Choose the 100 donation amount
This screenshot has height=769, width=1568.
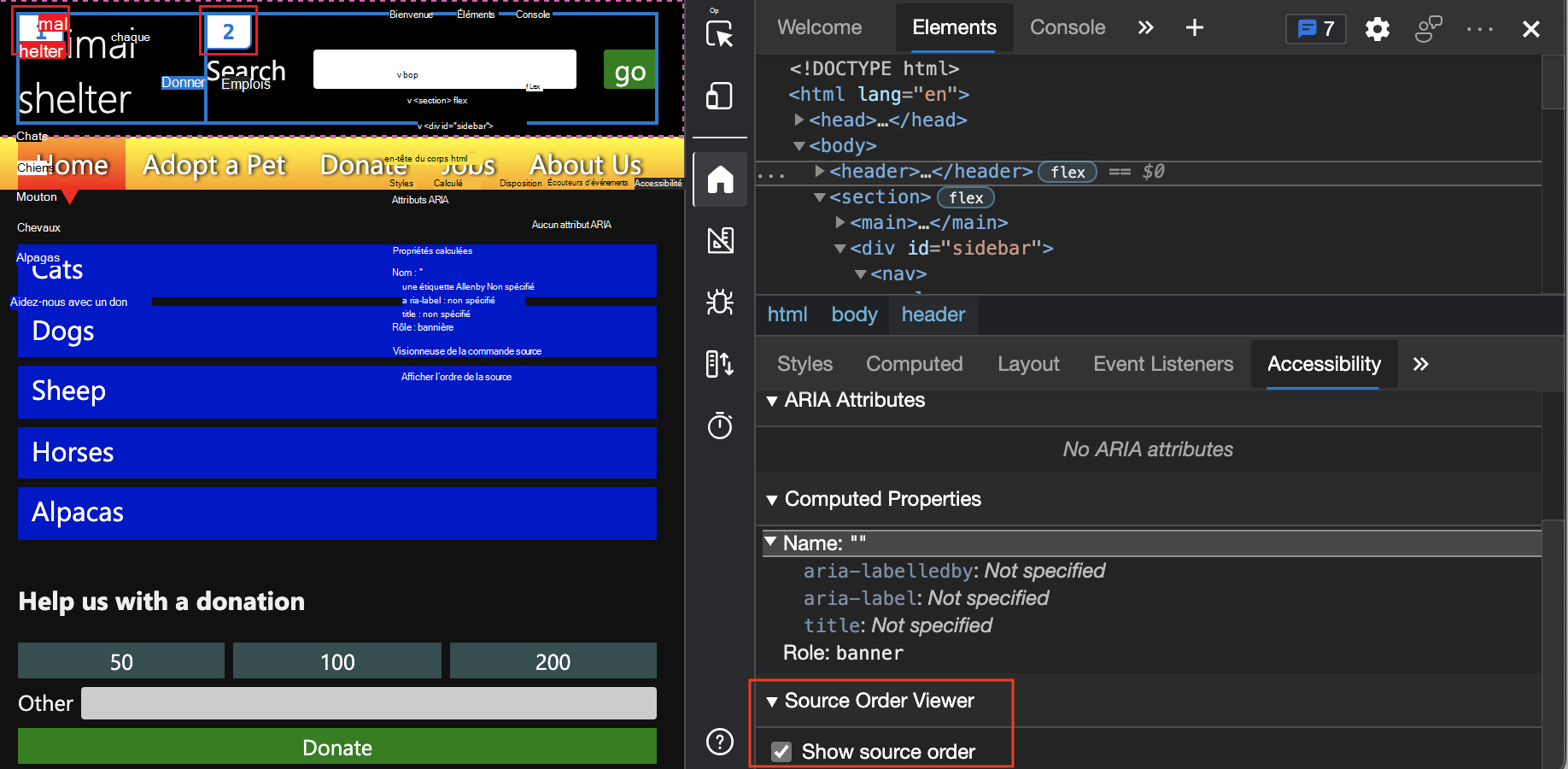337,661
